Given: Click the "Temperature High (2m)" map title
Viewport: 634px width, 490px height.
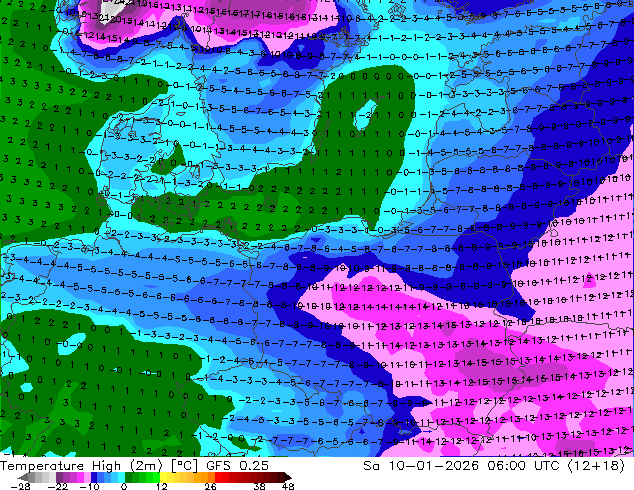Looking at the screenshot, I should point(81,466).
